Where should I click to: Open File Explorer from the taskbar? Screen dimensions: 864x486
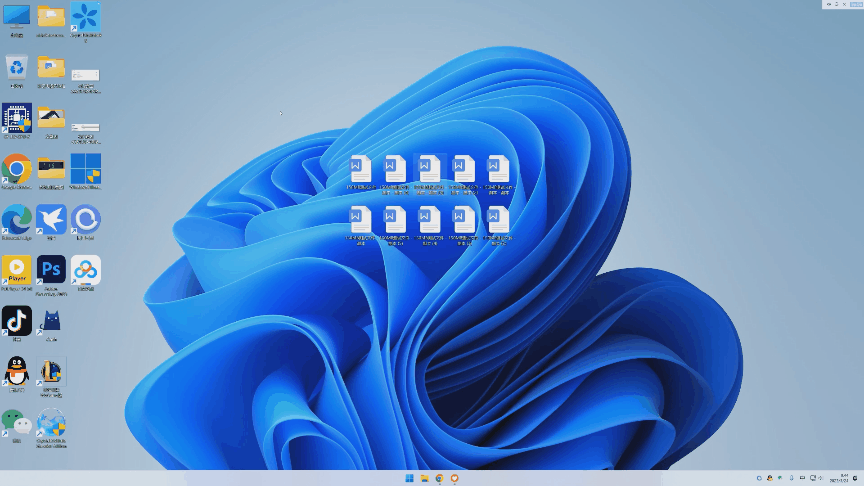424,478
